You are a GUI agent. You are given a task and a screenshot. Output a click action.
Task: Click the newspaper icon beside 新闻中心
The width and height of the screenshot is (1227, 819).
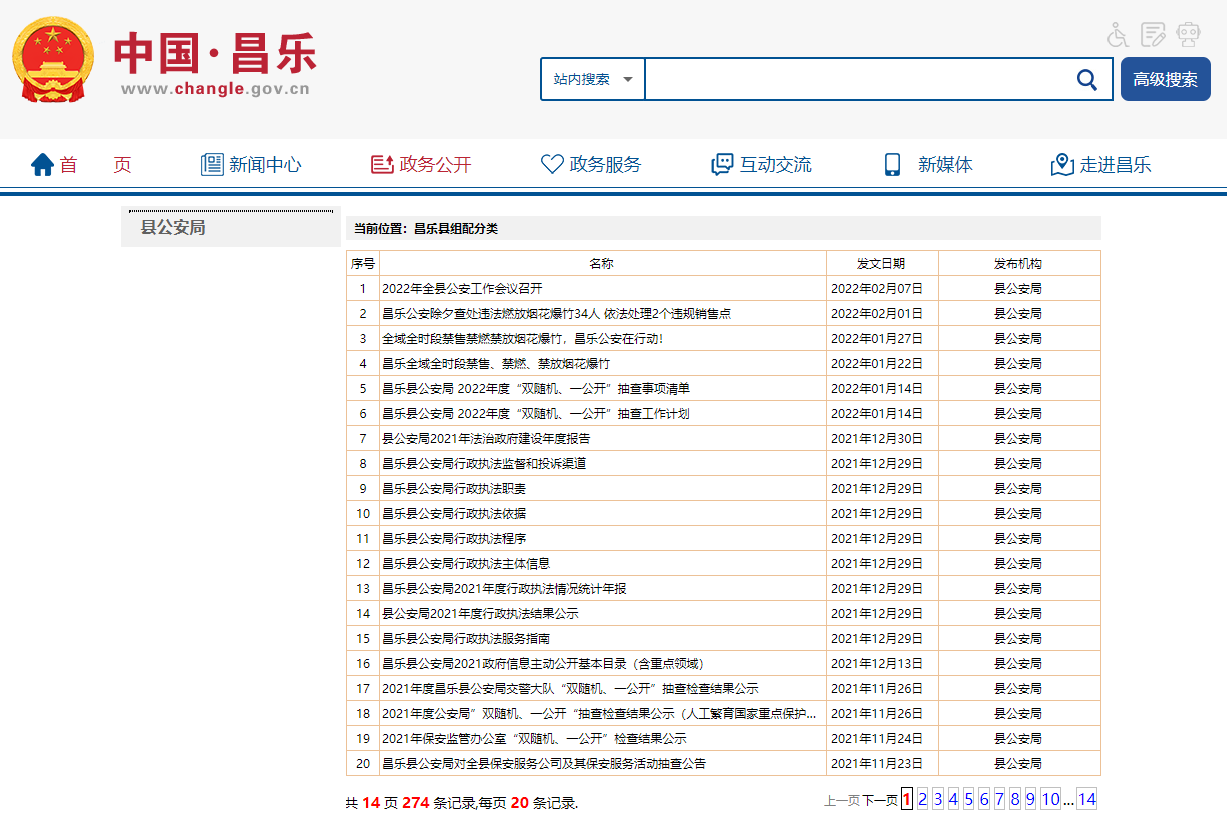pyautogui.click(x=212, y=165)
